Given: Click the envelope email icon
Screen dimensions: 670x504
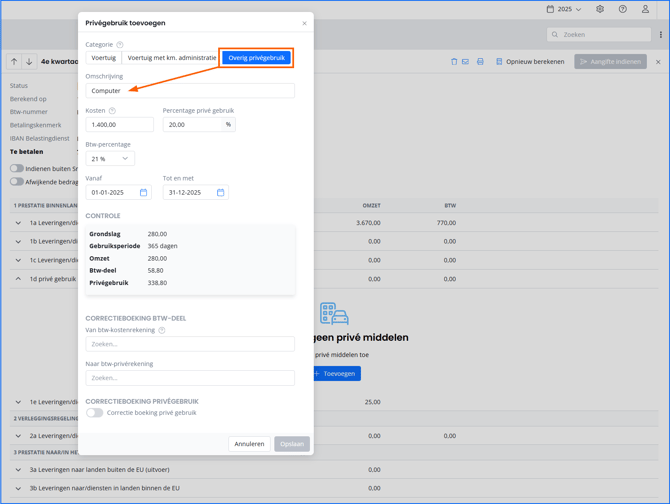Looking at the screenshot, I should 465,62.
